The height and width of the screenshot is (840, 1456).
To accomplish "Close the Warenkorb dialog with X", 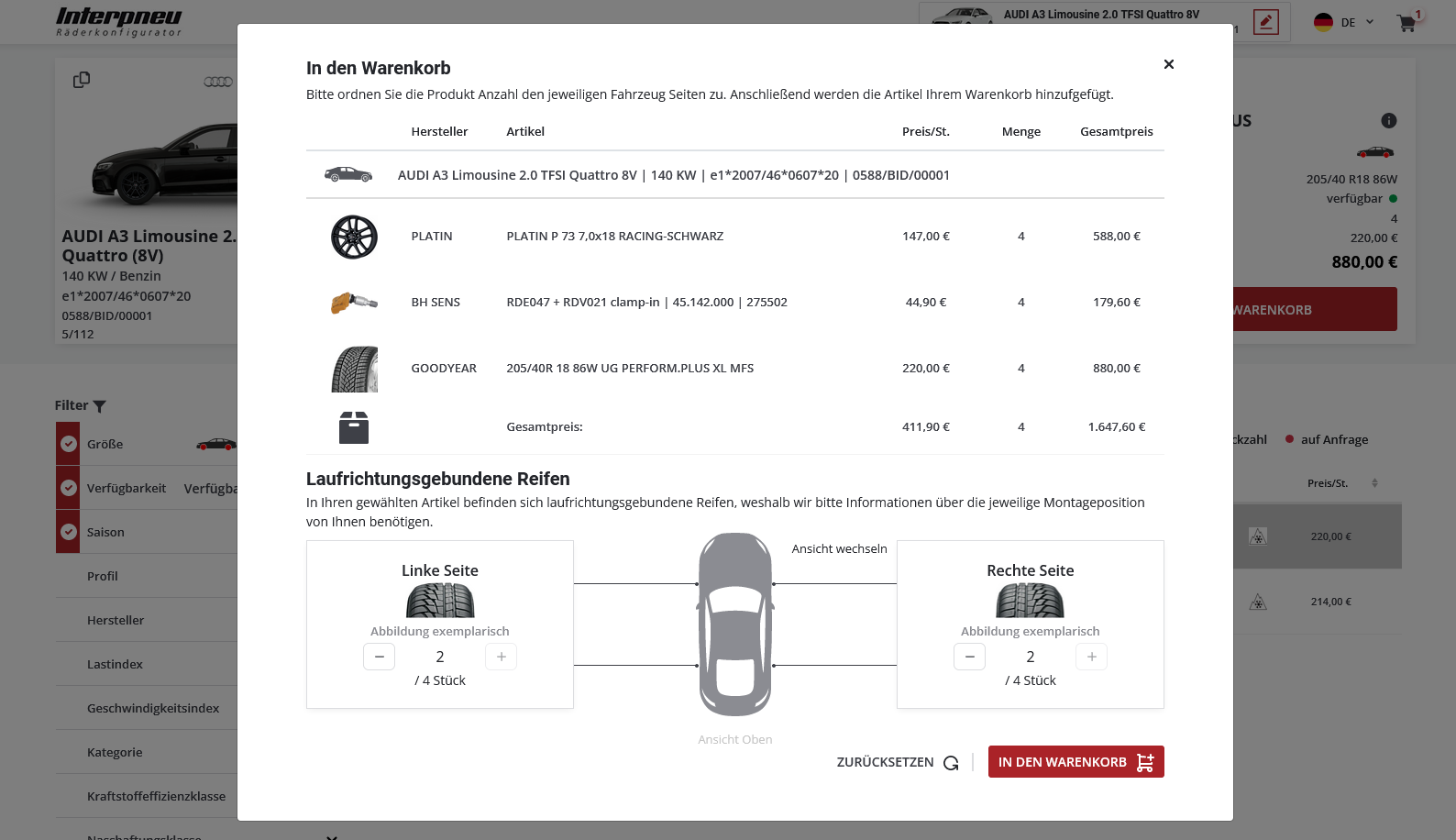I will 1169,64.
